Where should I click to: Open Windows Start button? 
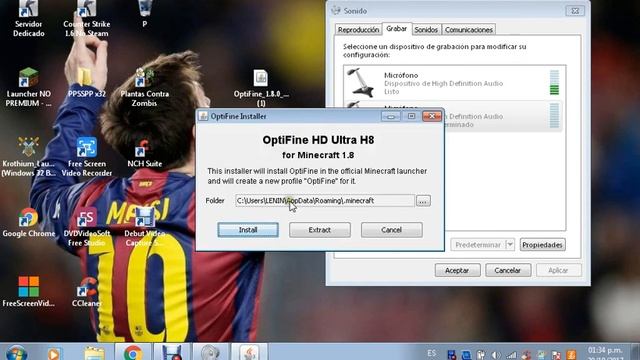16,353
